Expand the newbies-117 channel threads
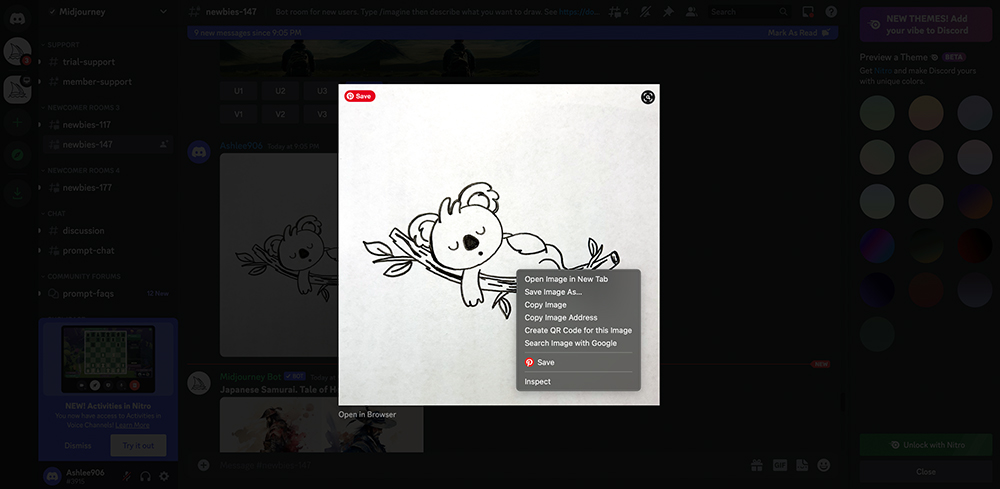The width and height of the screenshot is (1000, 489). (39, 125)
